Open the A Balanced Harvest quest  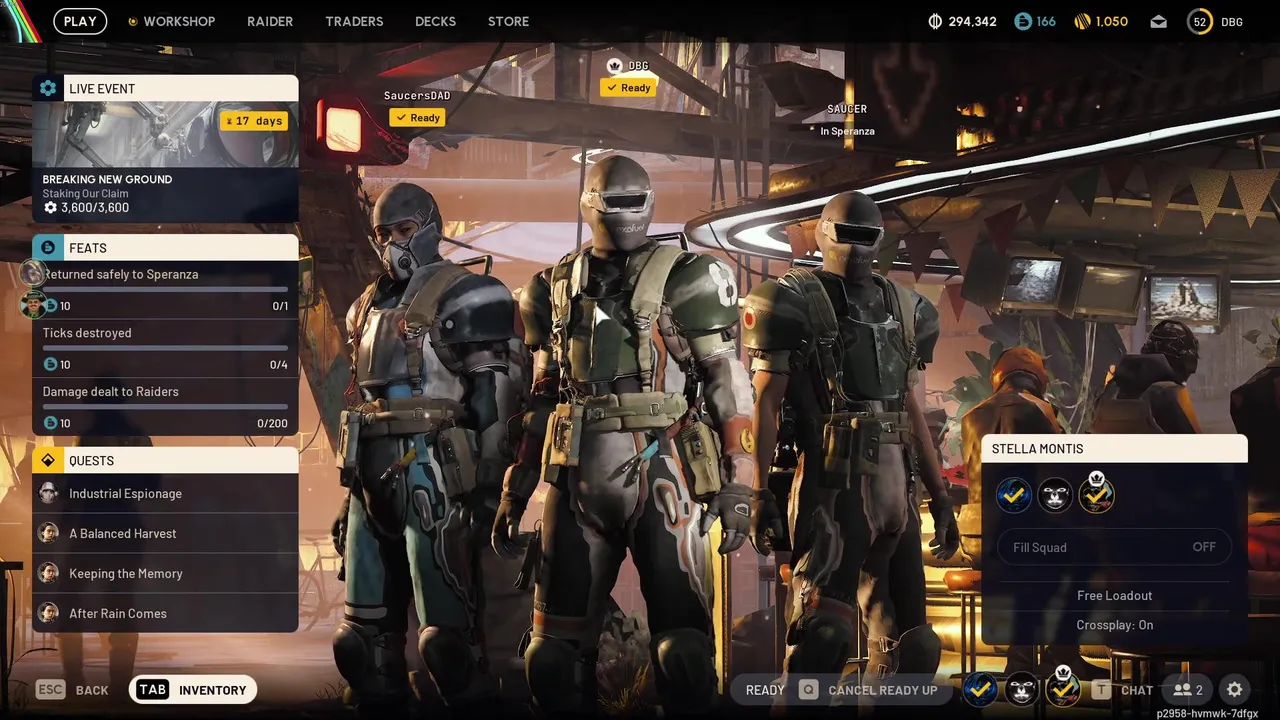coord(165,533)
